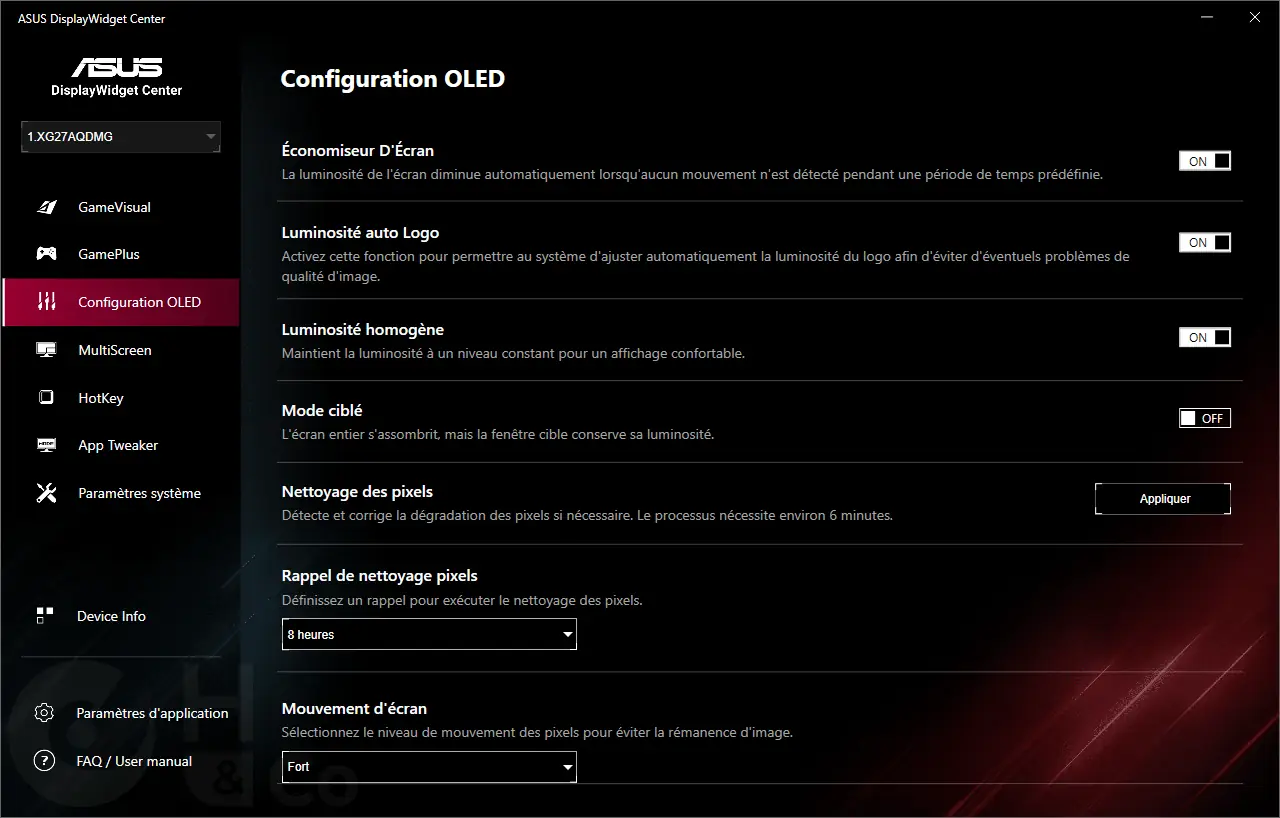Open the Fort screen movement dropdown

click(429, 767)
